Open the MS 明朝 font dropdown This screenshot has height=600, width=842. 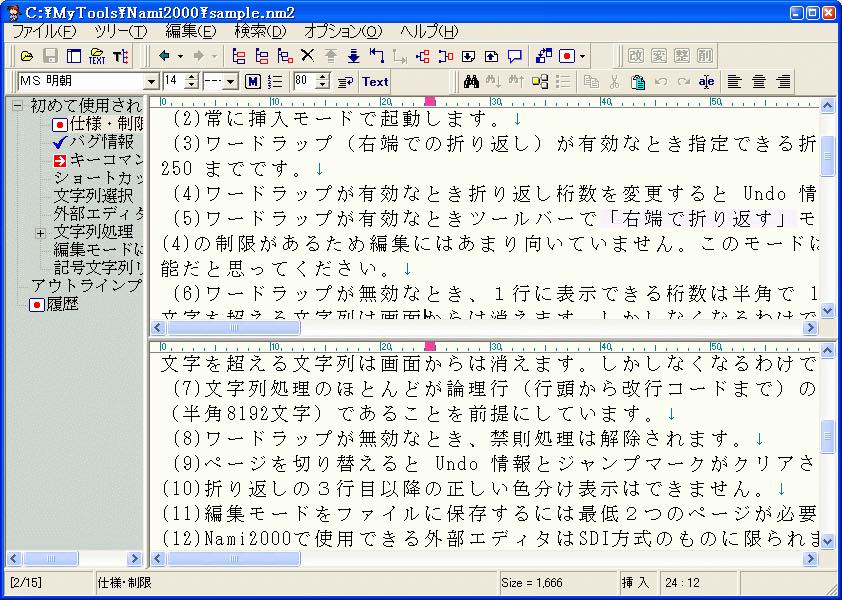pos(152,82)
